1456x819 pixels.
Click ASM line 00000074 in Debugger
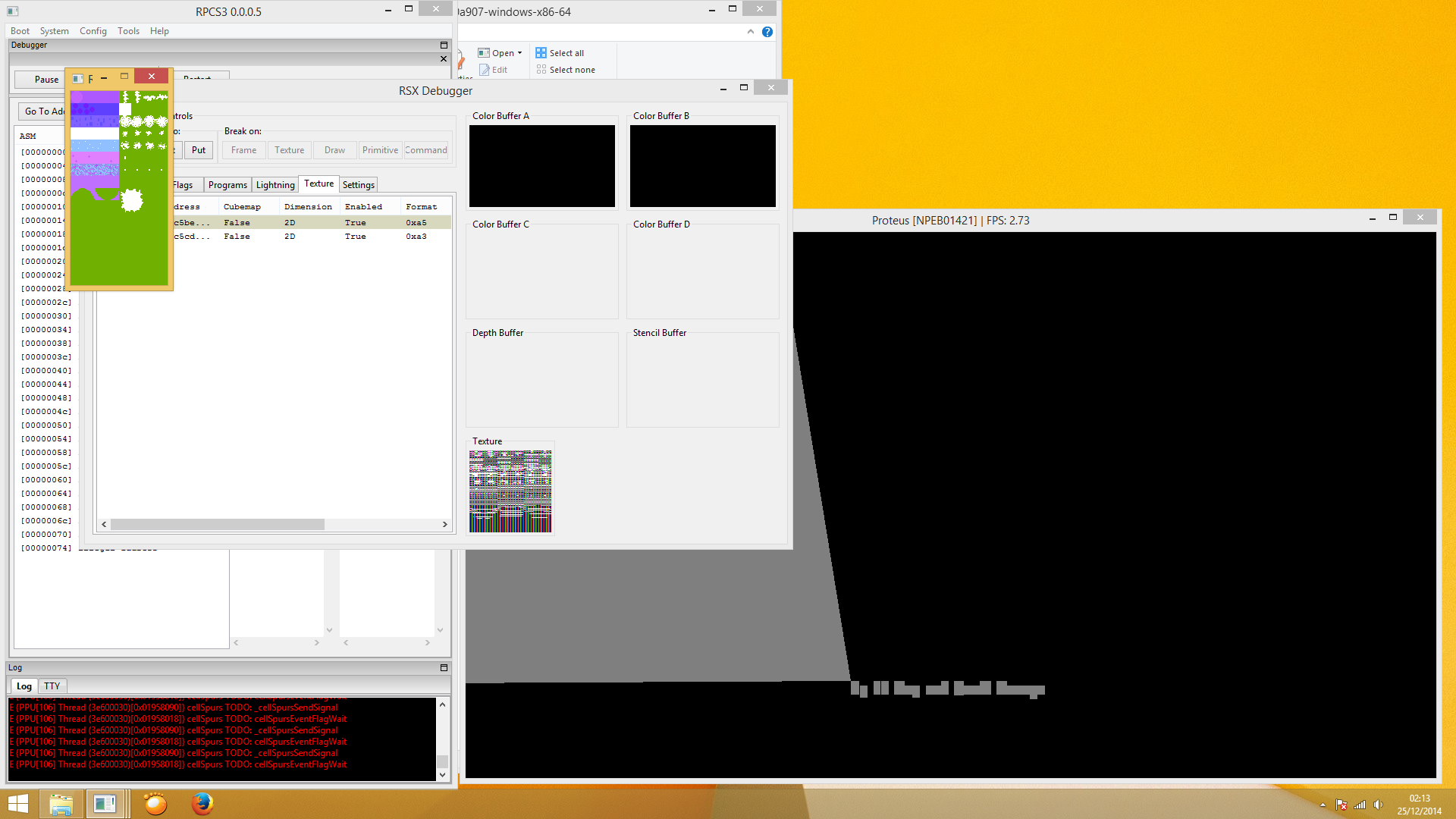pos(46,548)
